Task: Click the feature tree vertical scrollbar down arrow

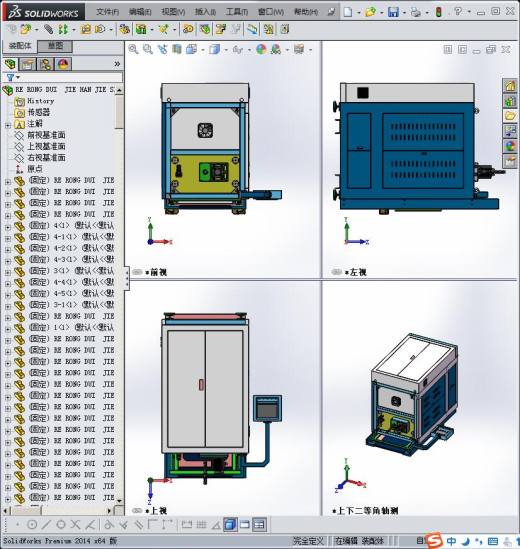Action: [x=119, y=501]
